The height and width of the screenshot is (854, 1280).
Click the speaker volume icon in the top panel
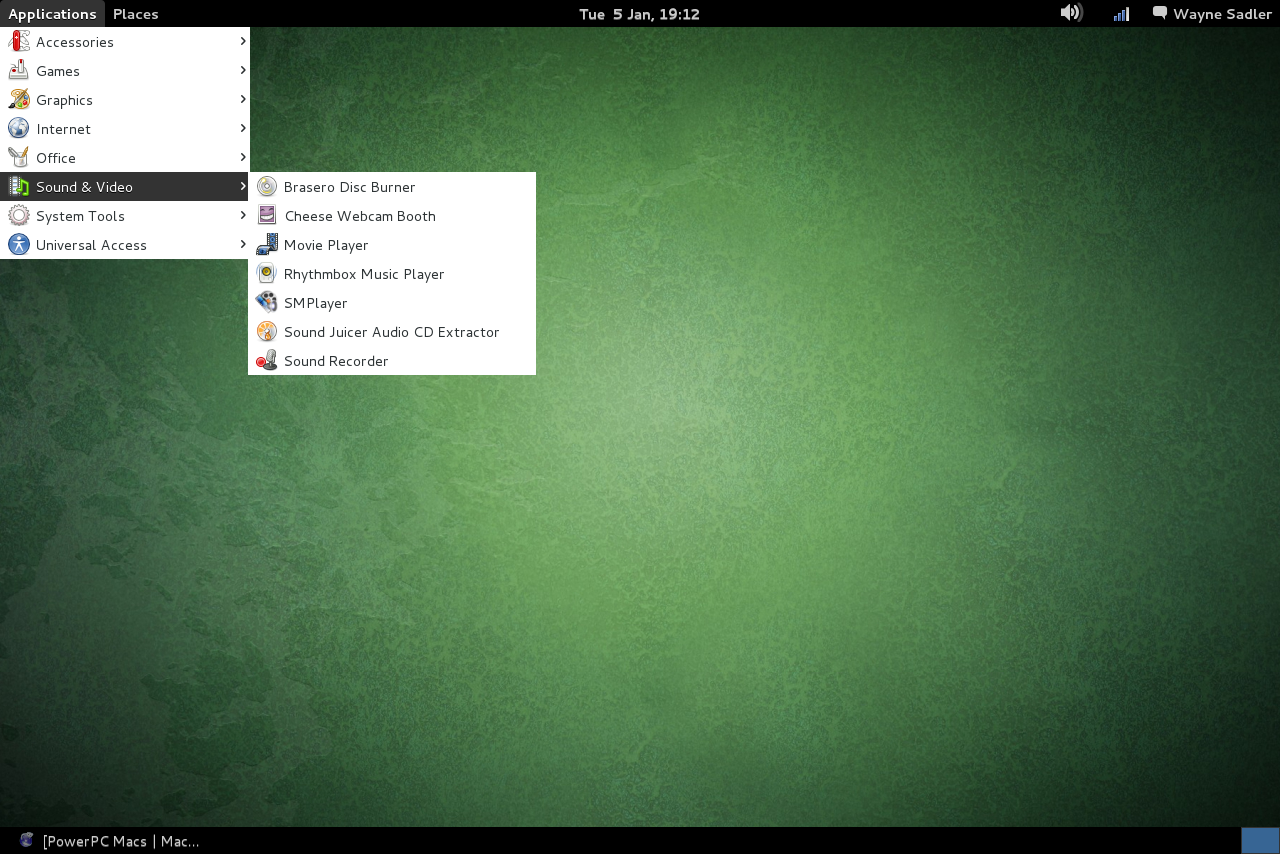1071,13
